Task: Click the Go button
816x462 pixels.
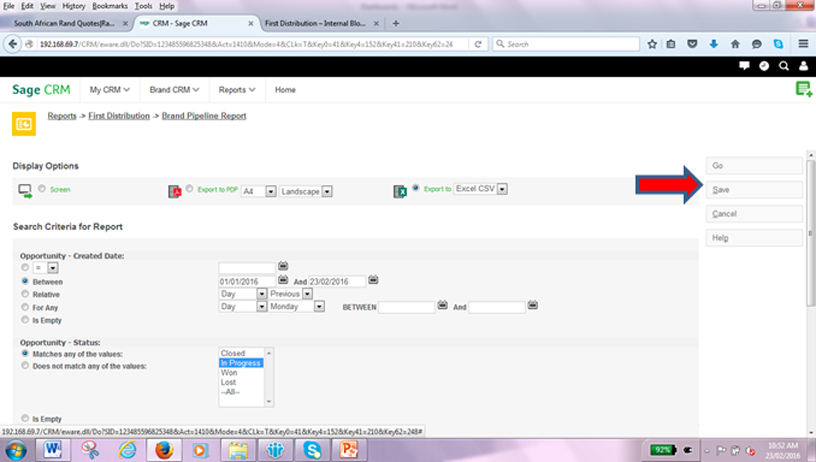Action: [x=754, y=165]
